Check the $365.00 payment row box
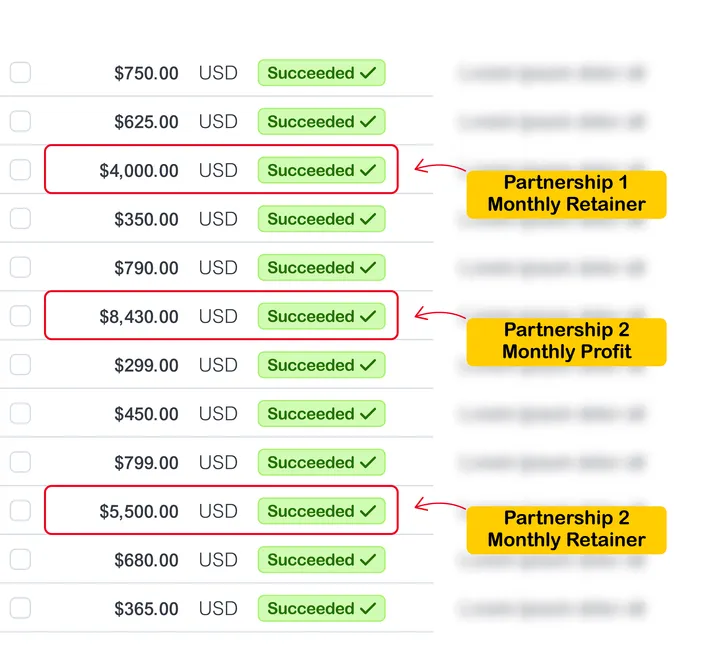 pyautogui.click(x=20, y=608)
